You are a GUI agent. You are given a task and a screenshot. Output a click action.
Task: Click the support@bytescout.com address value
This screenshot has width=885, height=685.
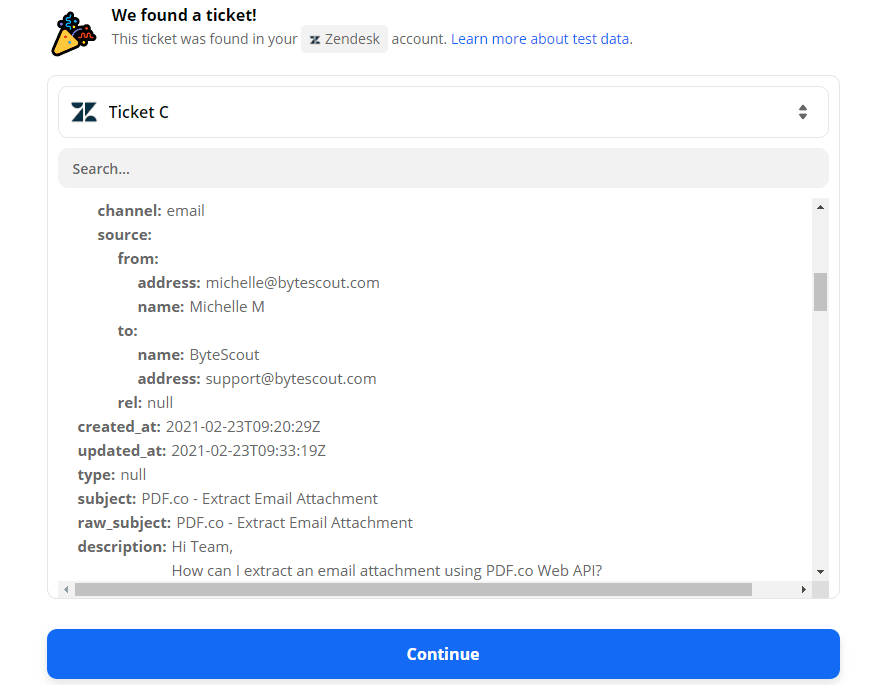point(291,378)
